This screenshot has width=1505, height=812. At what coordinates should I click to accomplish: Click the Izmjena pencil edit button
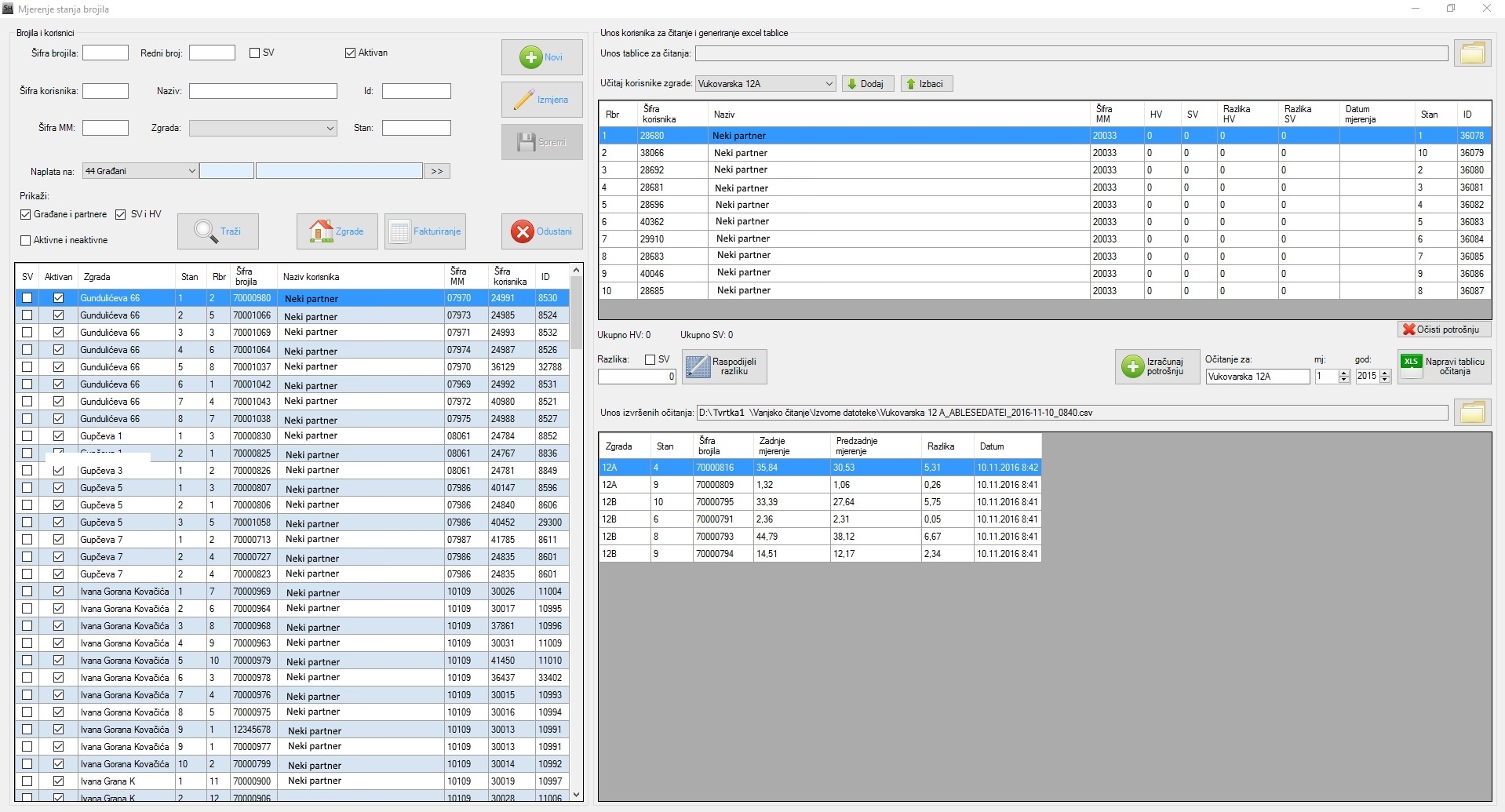pos(541,100)
